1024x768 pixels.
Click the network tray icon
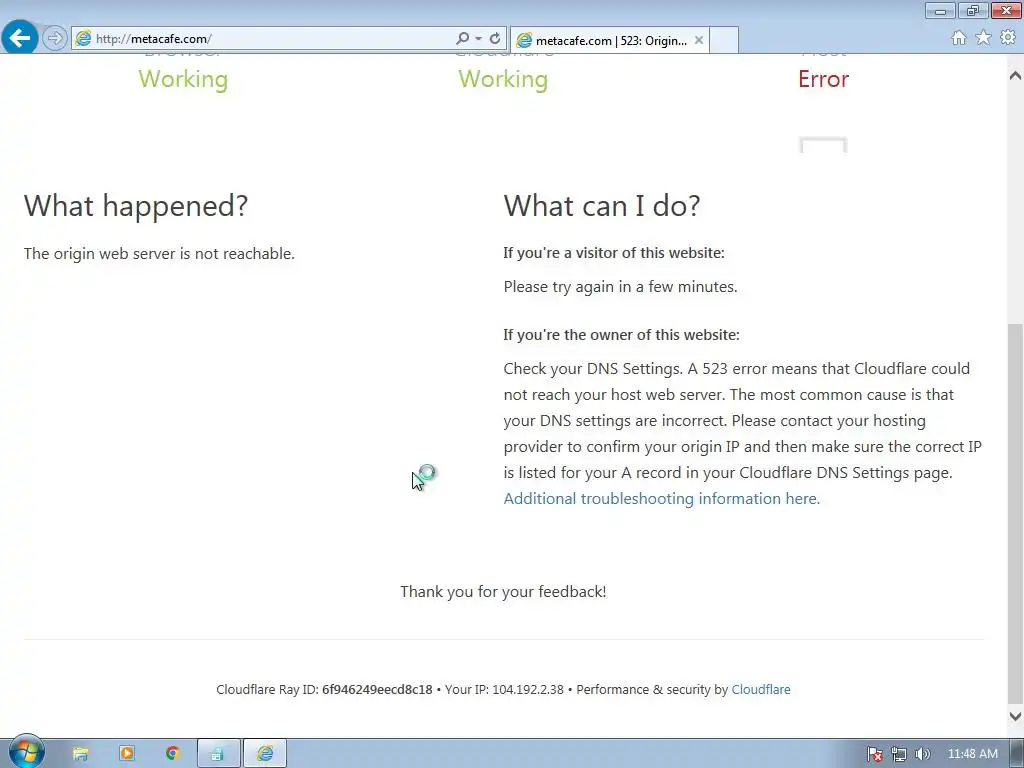tap(899, 754)
